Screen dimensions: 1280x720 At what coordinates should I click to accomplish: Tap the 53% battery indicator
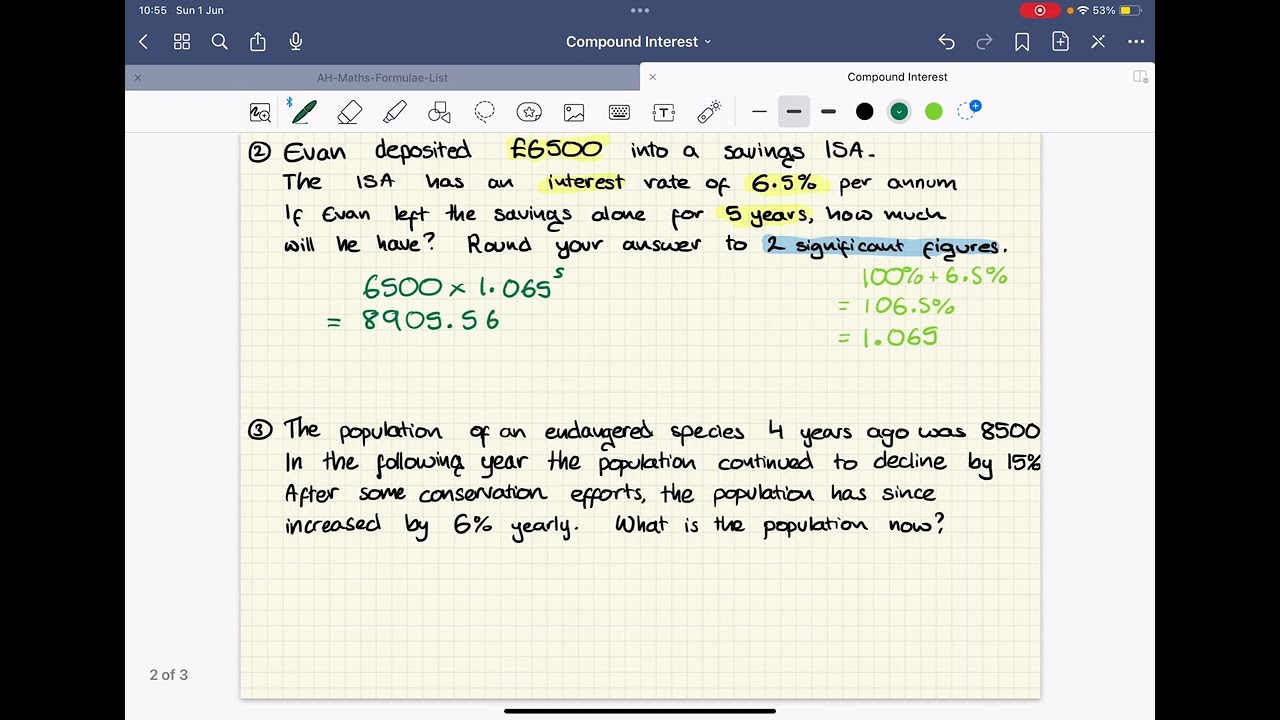[x=1116, y=10]
